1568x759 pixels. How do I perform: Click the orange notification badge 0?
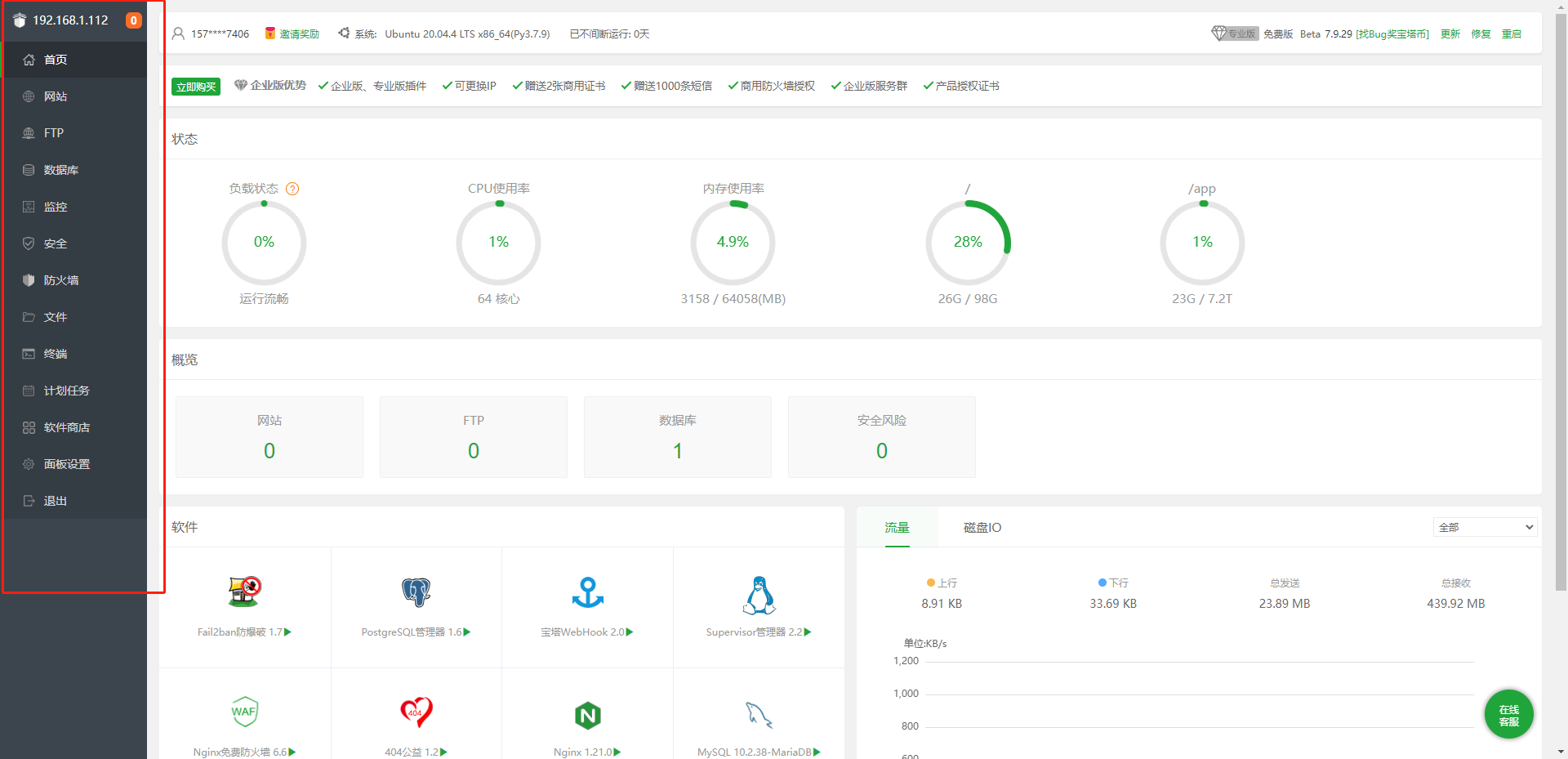(133, 20)
